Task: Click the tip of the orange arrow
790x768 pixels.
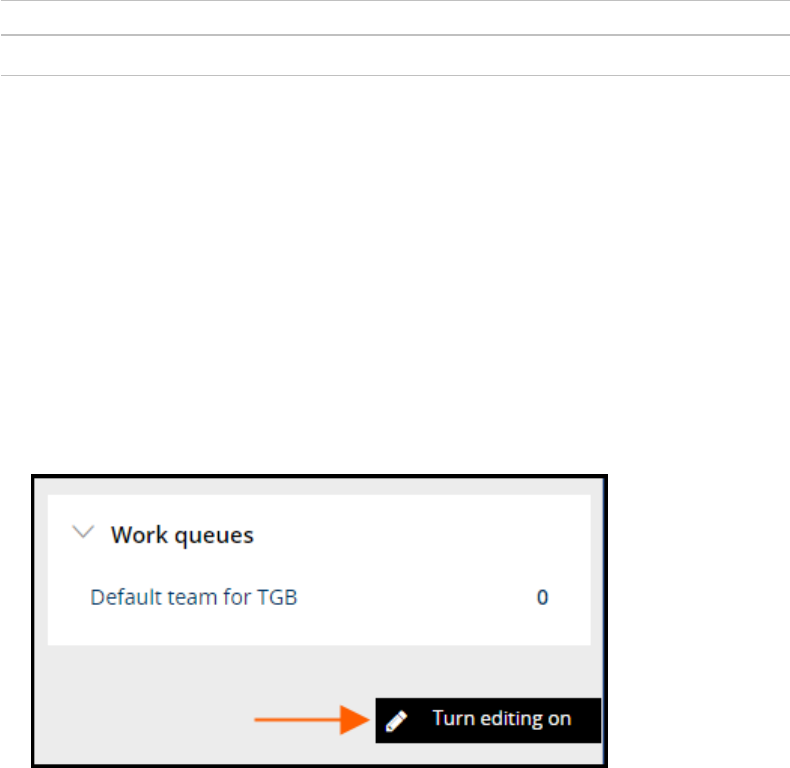Action: click(365, 720)
